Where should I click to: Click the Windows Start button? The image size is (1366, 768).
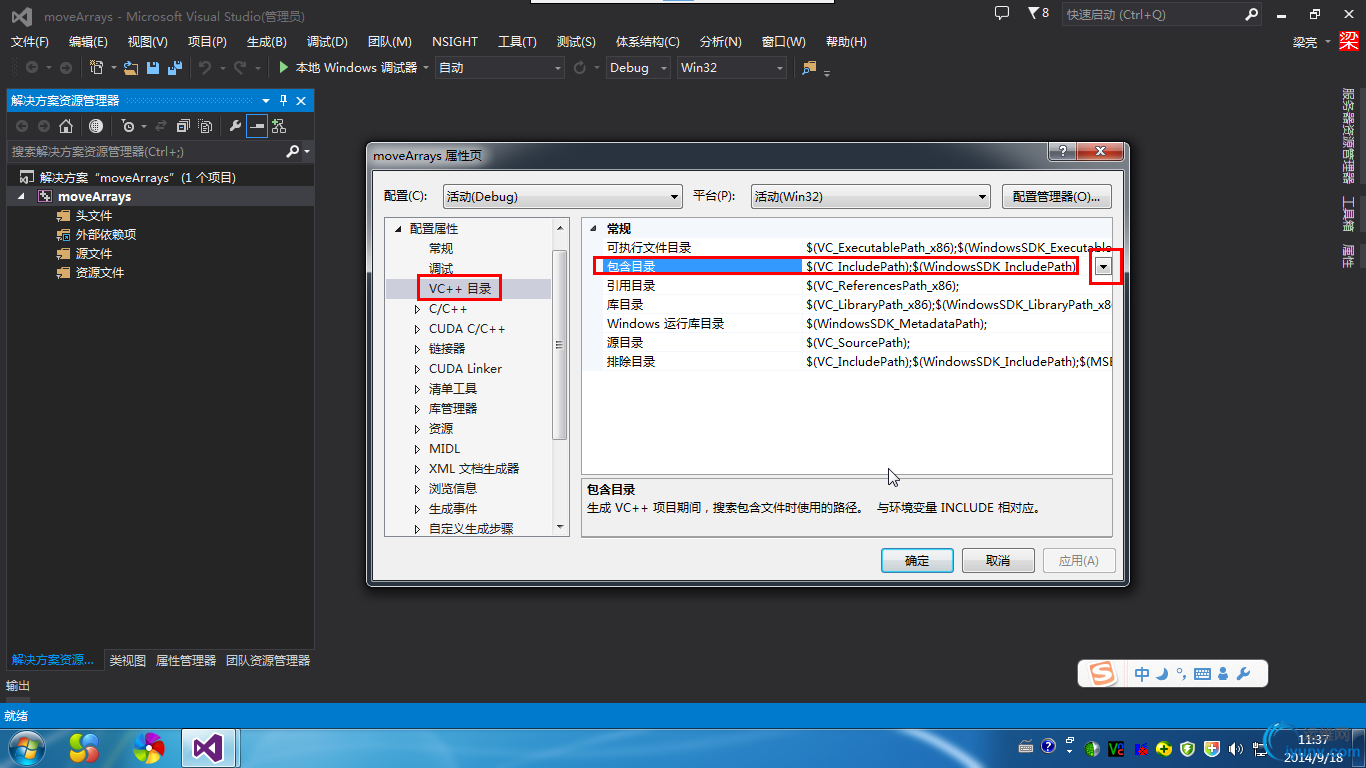(x=25, y=746)
